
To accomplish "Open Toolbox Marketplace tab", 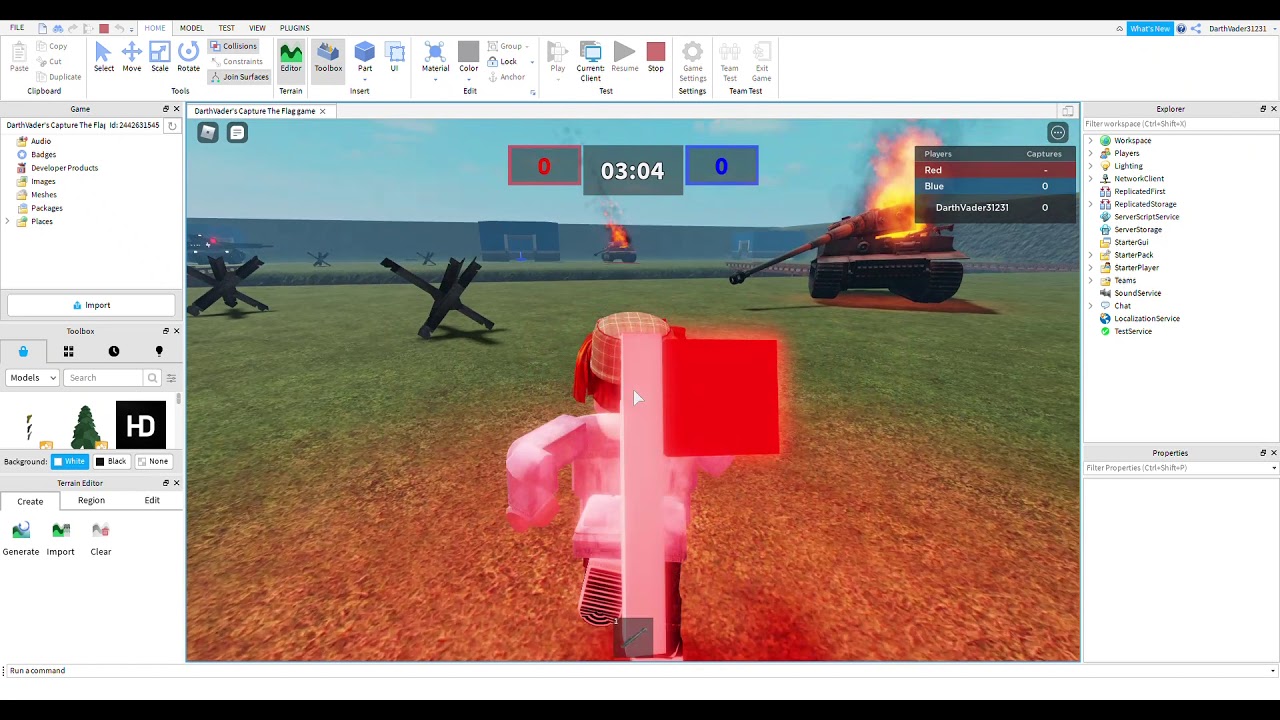I will (x=23, y=351).
